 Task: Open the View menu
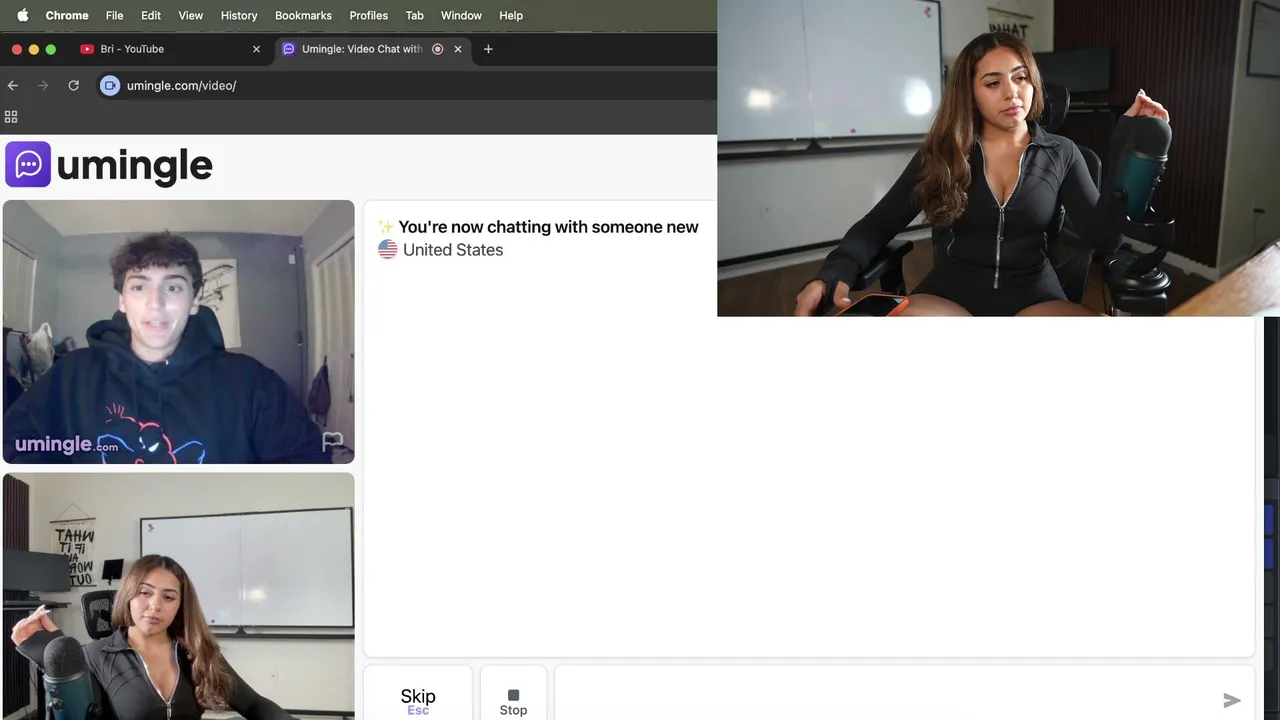pyautogui.click(x=190, y=15)
